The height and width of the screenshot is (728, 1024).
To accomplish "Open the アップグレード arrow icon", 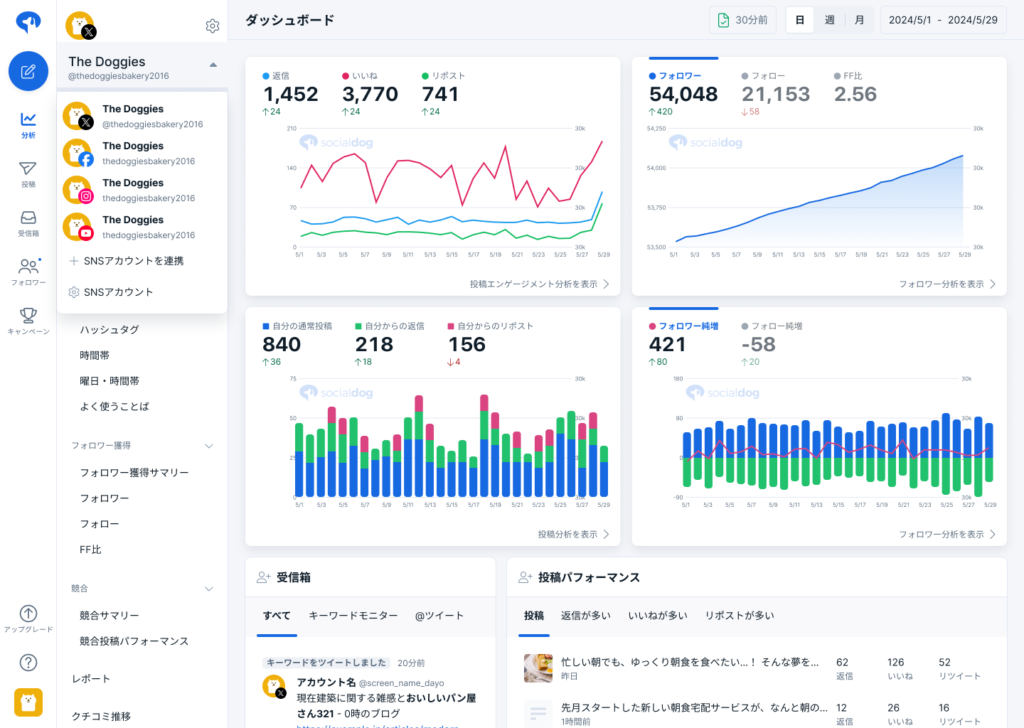I will click(x=27, y=615).
